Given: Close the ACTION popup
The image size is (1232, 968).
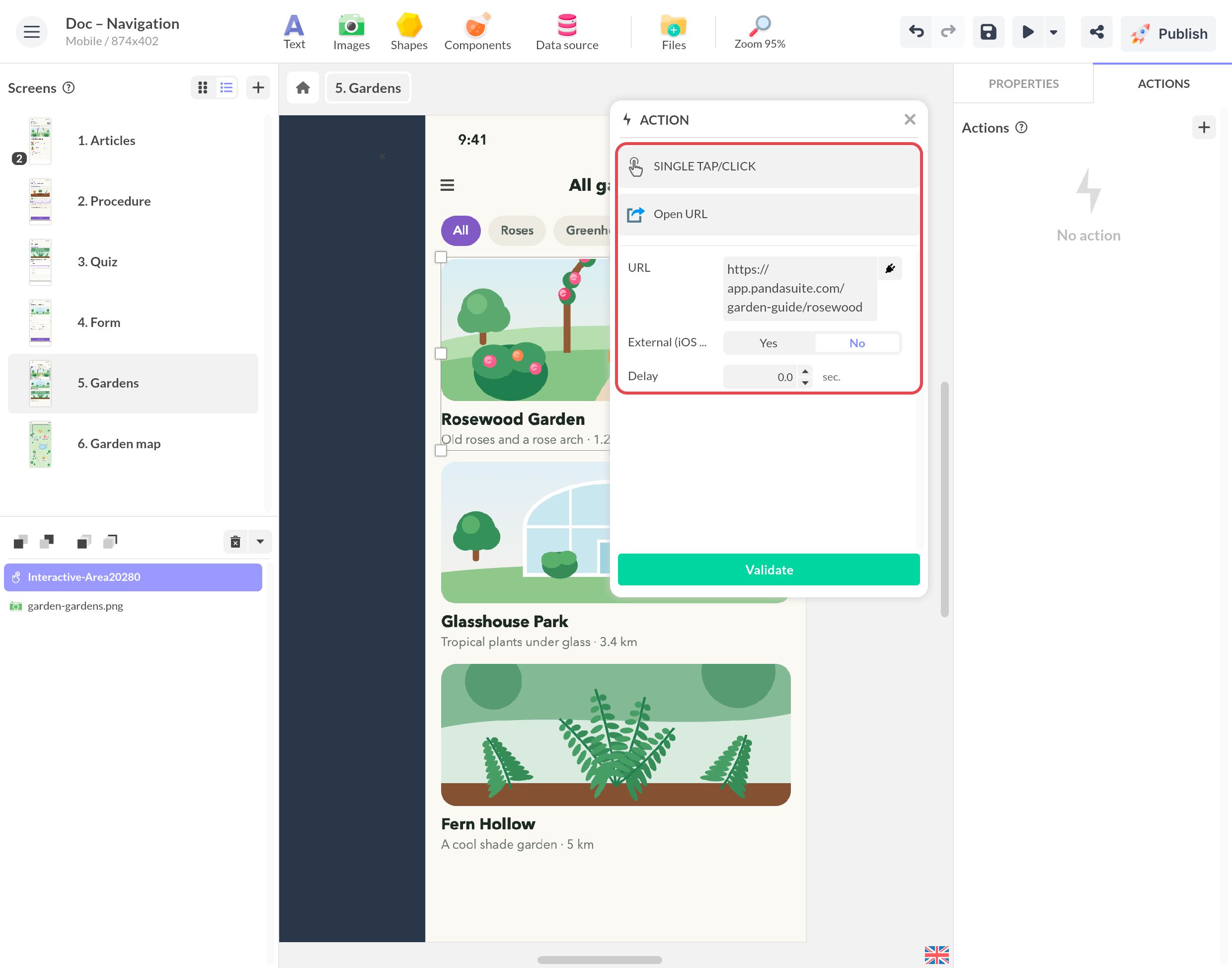Looking at the screenshot, I should [x=910, y=120].
